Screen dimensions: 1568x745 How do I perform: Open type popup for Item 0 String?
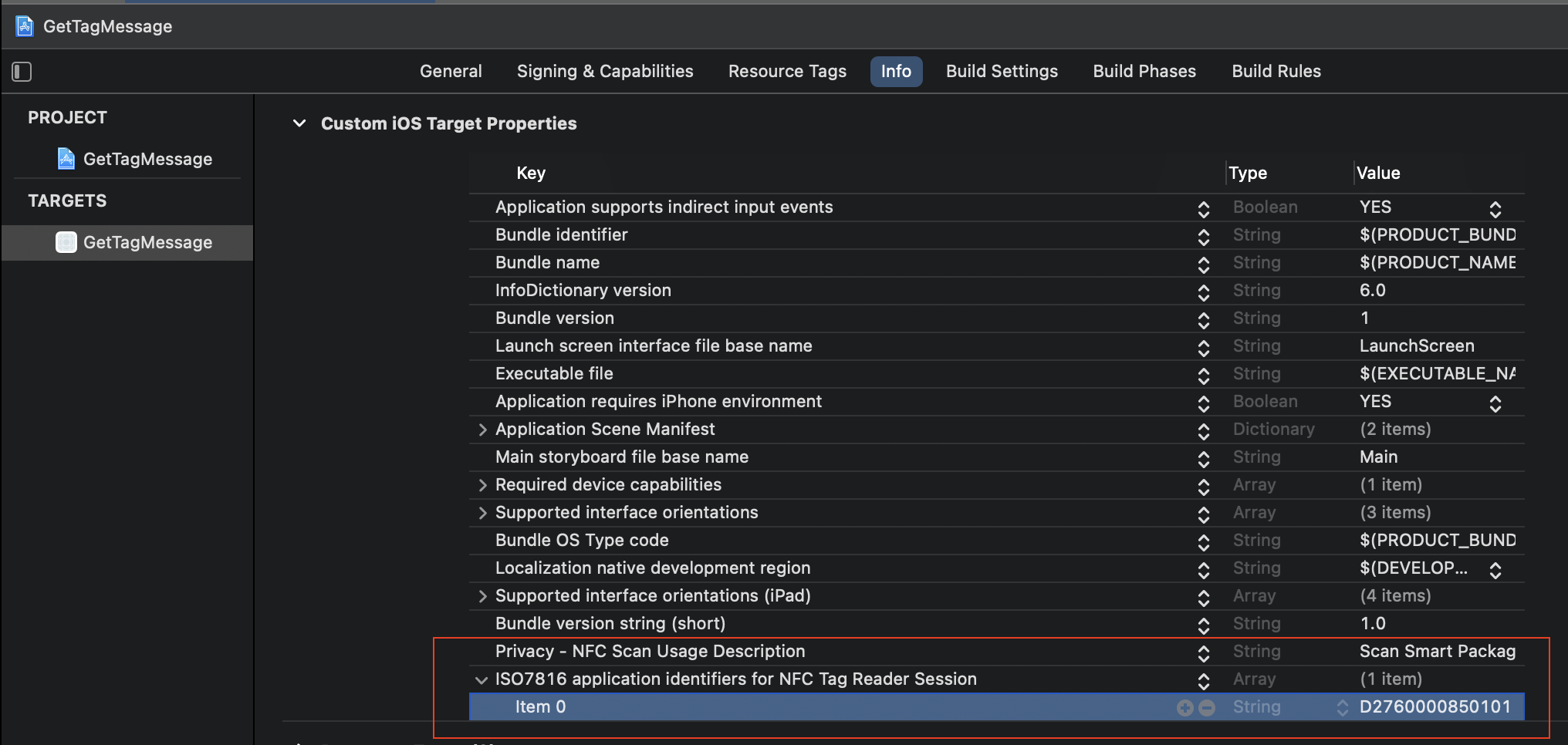pos(1343,707)
